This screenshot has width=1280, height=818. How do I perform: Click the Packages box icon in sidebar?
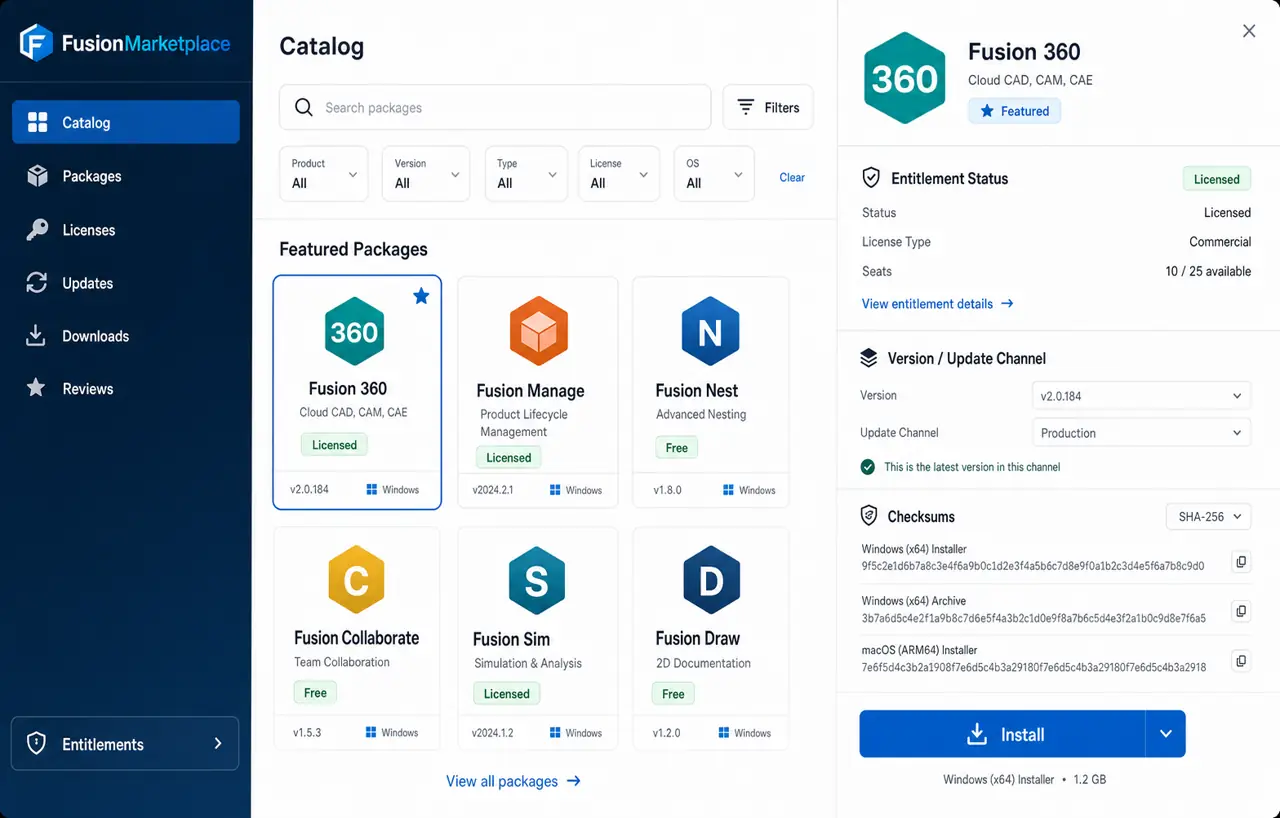pos(37,176)
